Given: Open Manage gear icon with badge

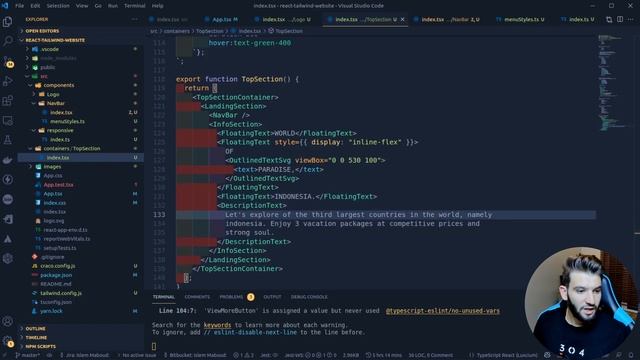Looking at the screenshot, I should click(x=7, y=341).
